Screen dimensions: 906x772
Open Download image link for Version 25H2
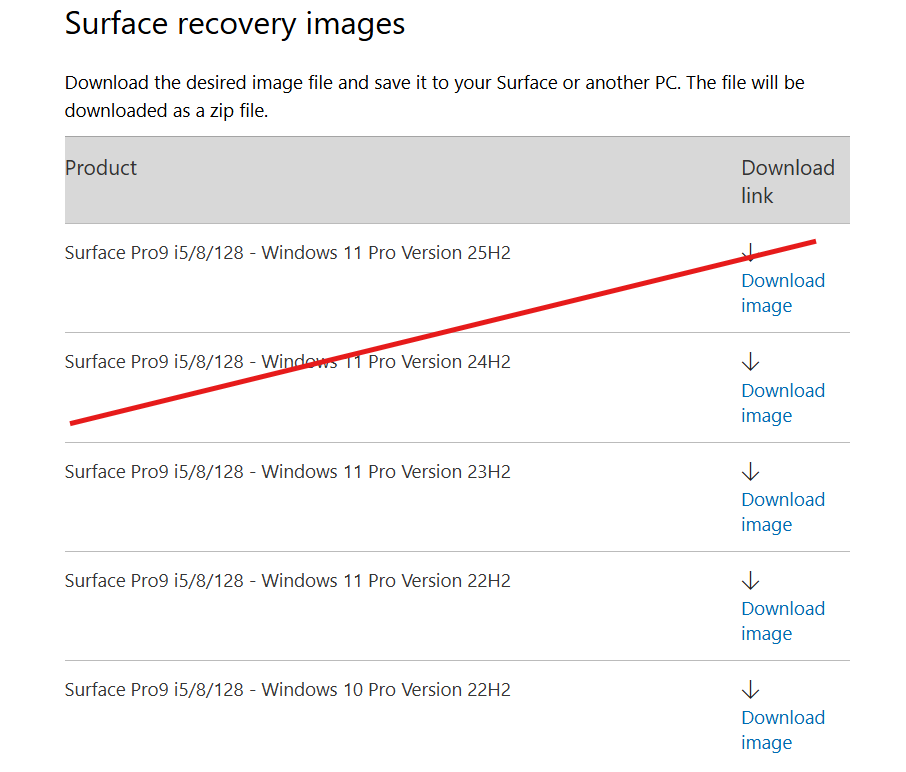point(783,293)
